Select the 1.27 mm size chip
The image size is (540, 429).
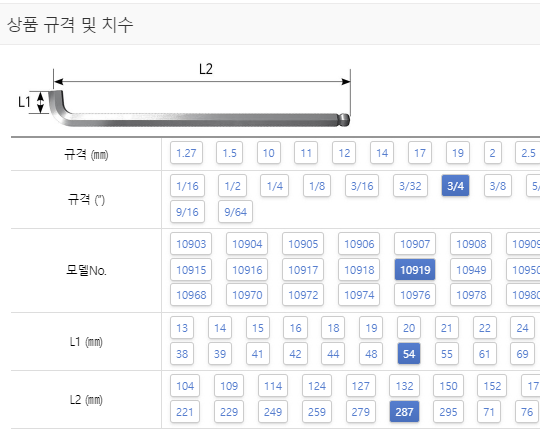186,153
